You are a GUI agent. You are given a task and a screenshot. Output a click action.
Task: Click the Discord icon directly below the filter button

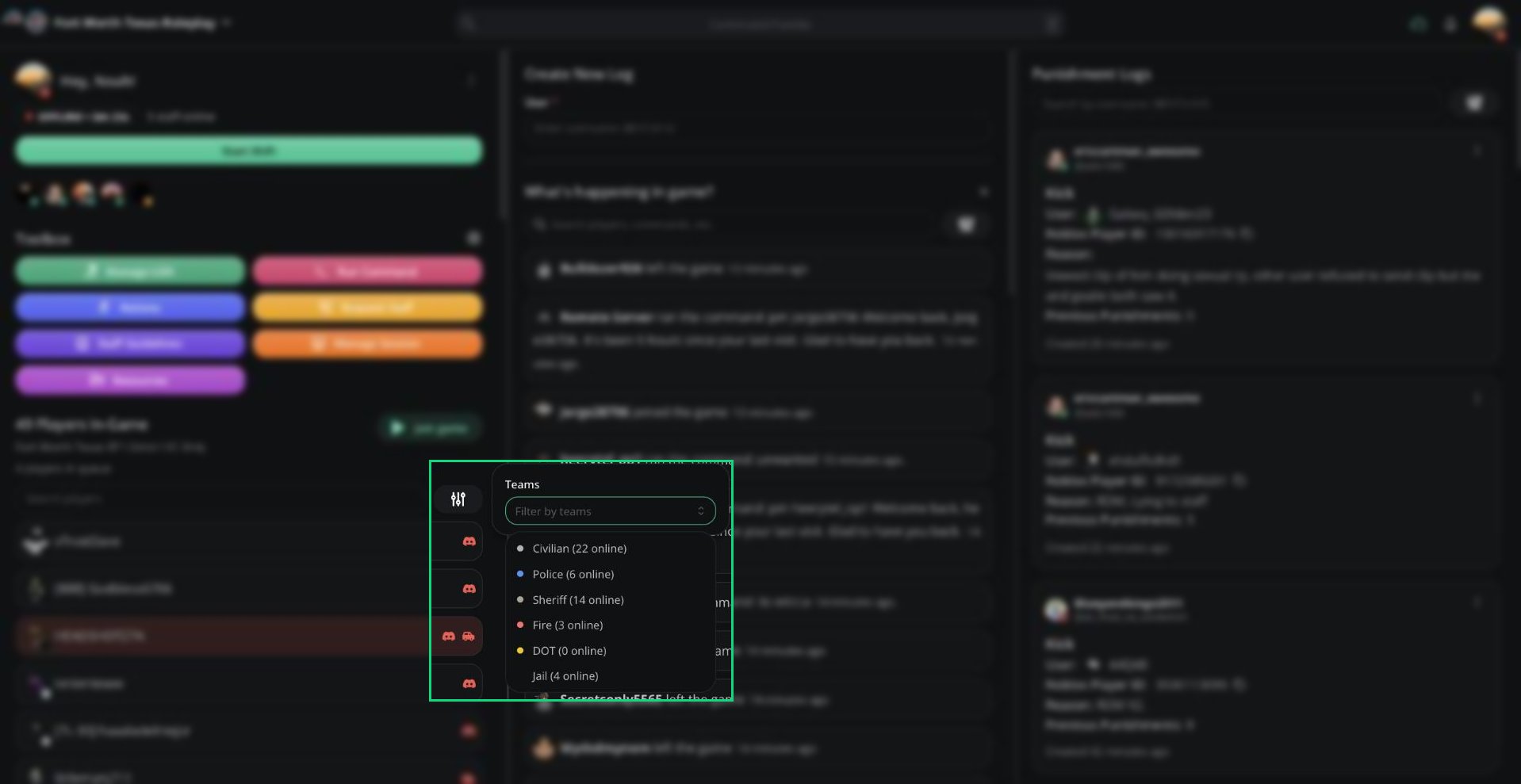coord(469,541)
